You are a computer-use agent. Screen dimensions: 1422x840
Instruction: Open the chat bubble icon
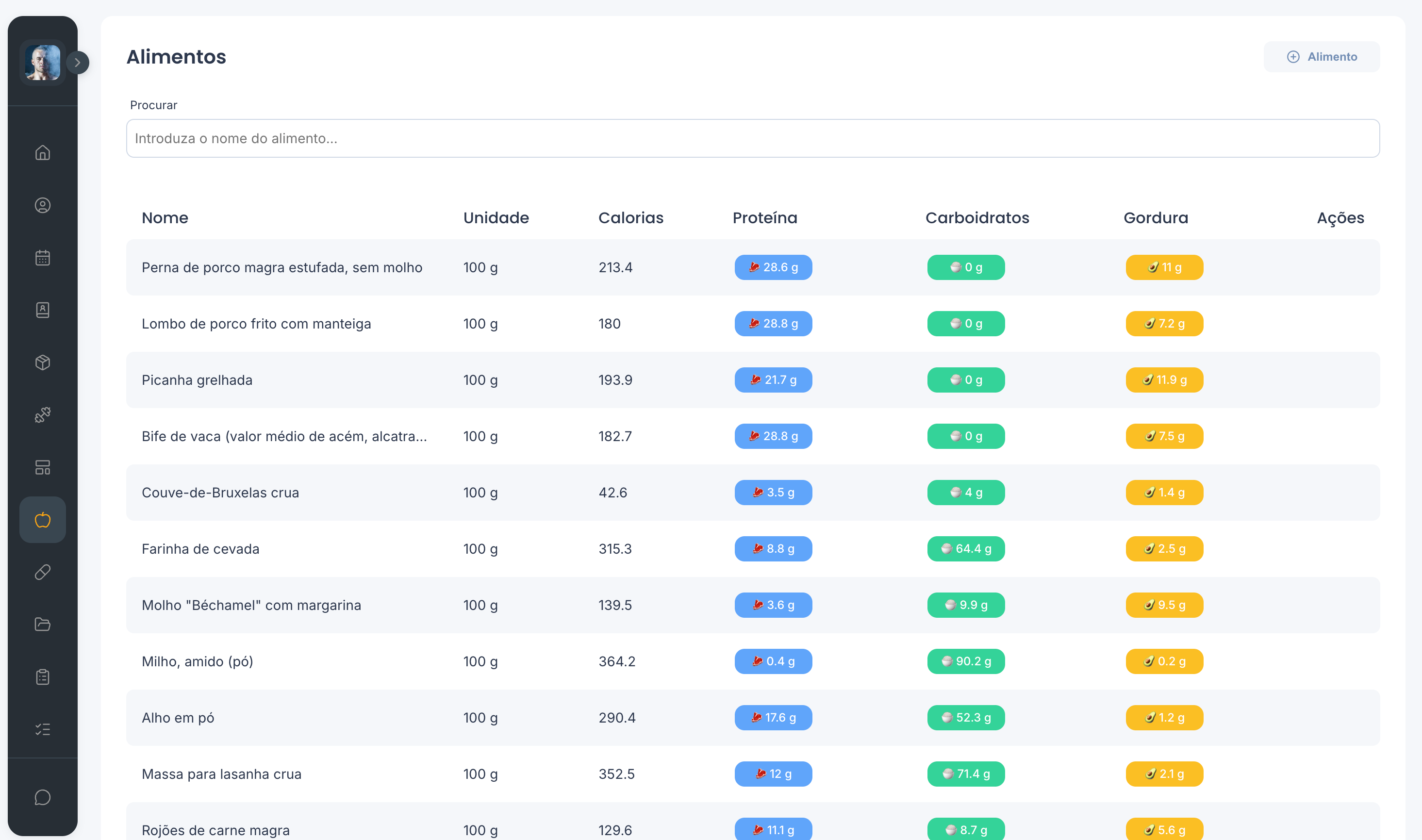42,798
